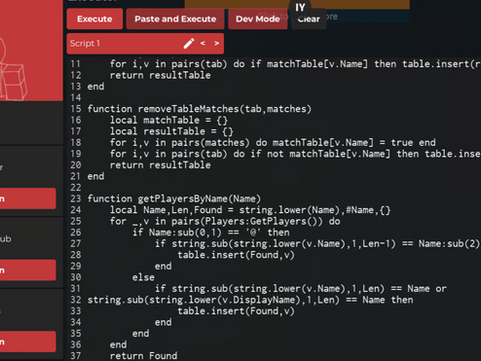
Task: Go to previous script with left arrow
Action: click(203, 43)
